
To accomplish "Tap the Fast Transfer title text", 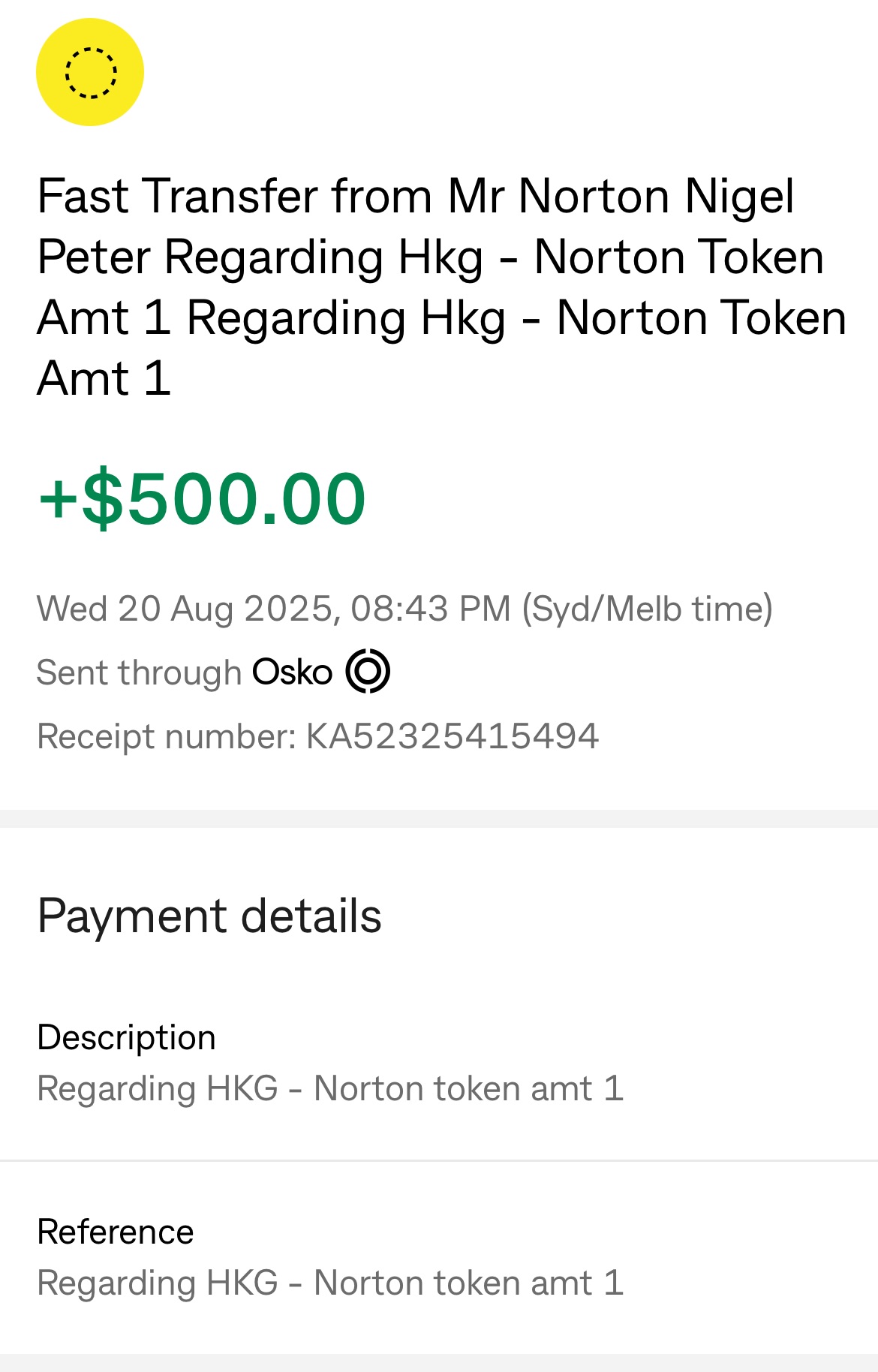I will point(442,287).
